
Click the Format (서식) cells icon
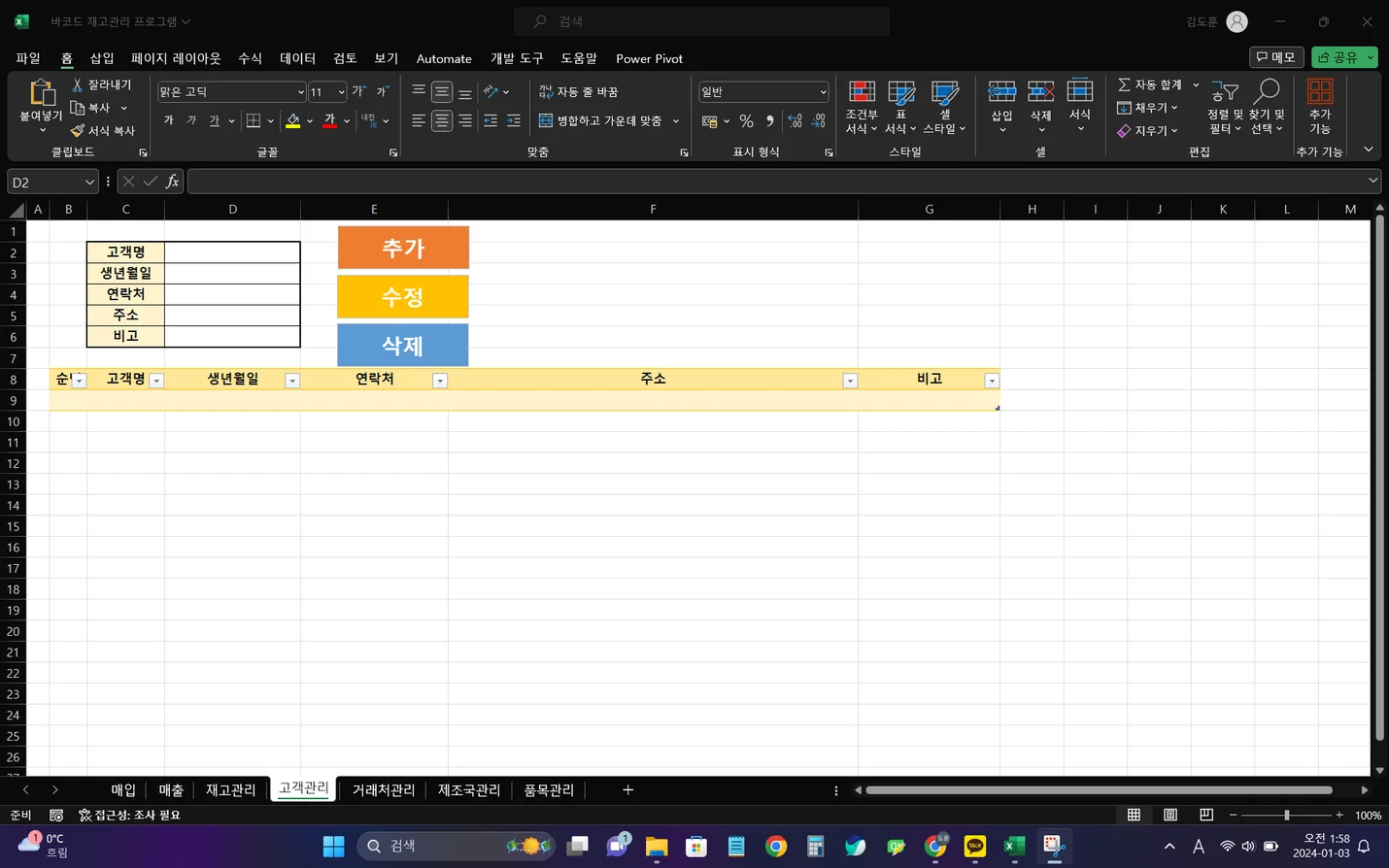pos(1080,92)
